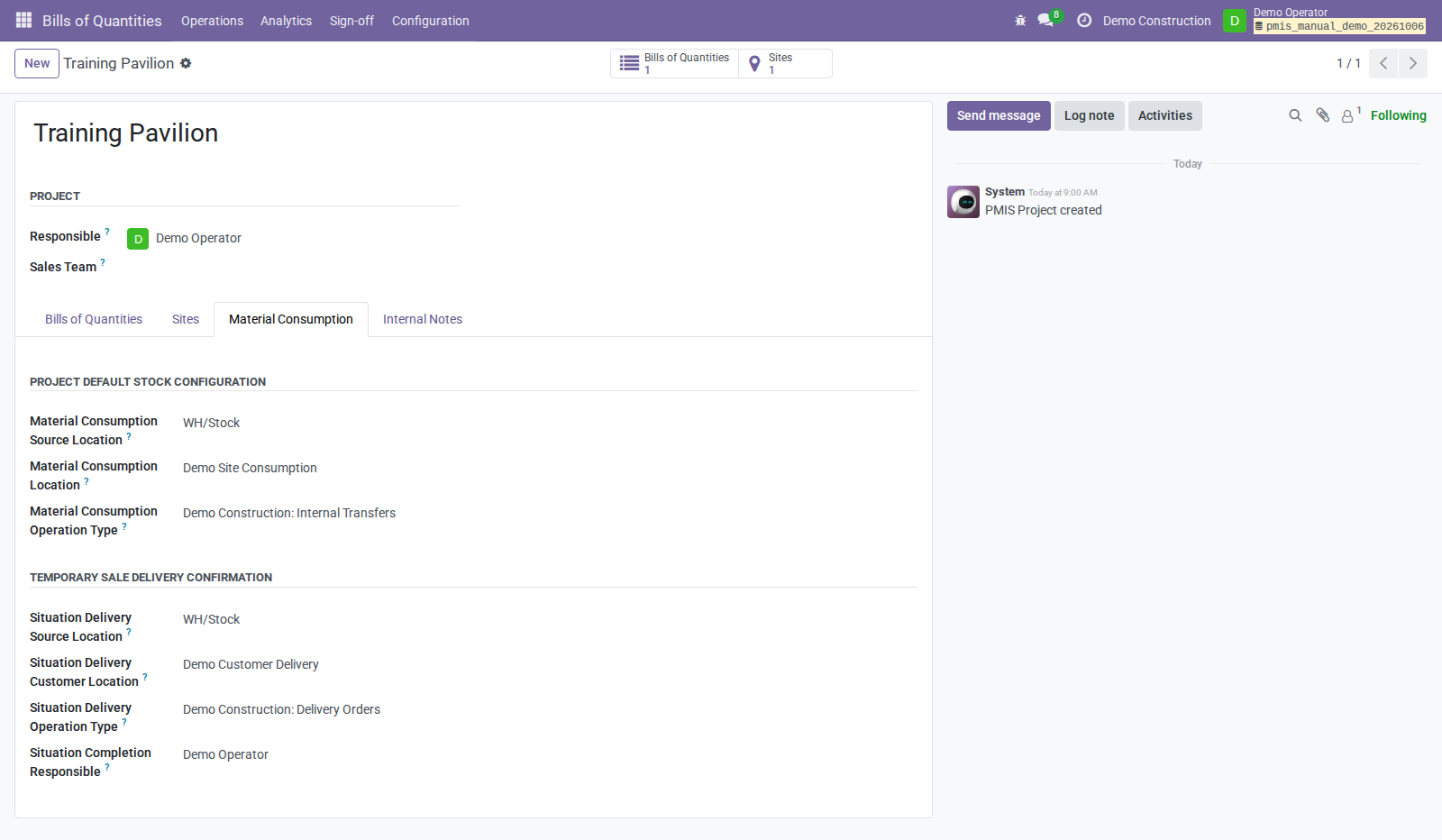Open the Sign-off menu
The height and width of the screenshot is (840, 1442).
pos(351,20)
